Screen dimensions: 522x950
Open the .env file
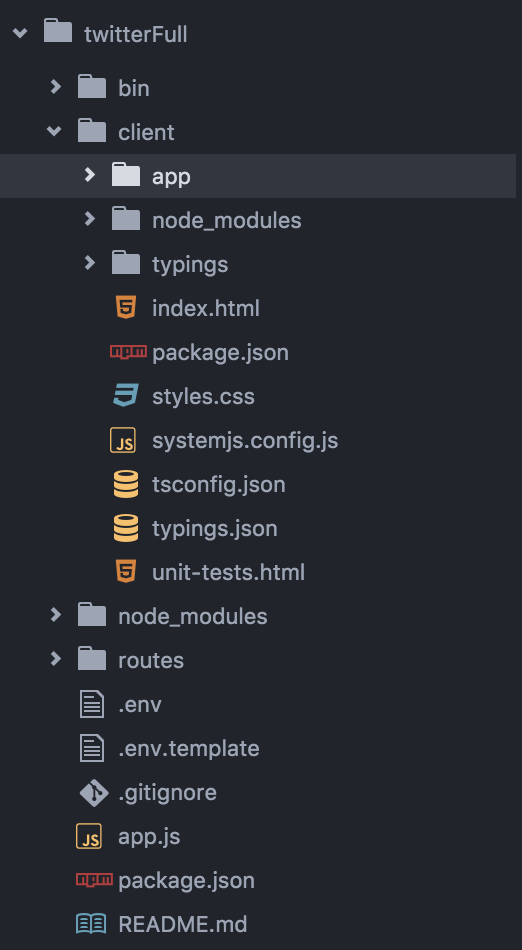[x=140, y=705]
